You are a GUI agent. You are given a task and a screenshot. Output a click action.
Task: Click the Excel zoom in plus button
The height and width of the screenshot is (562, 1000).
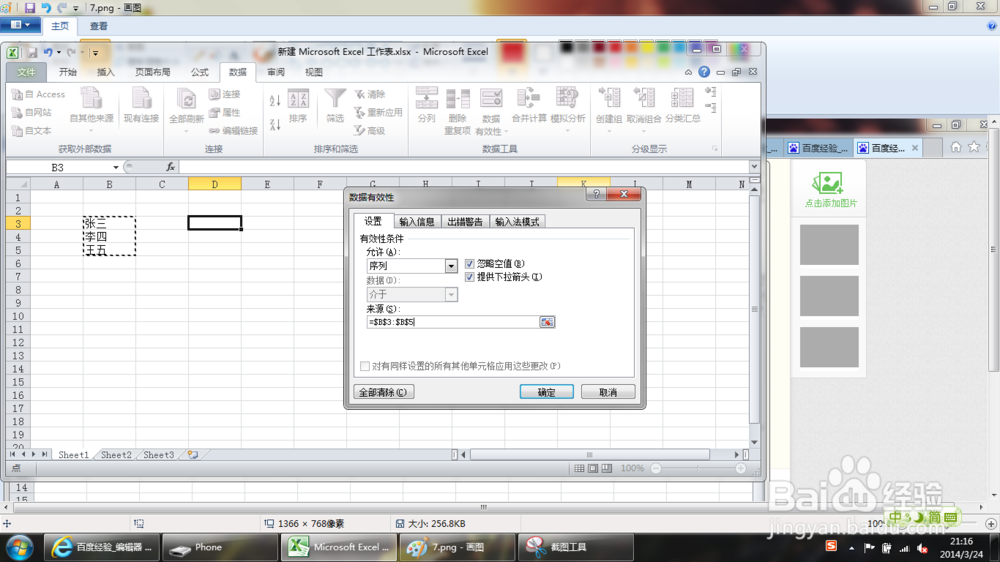[740, 468]
